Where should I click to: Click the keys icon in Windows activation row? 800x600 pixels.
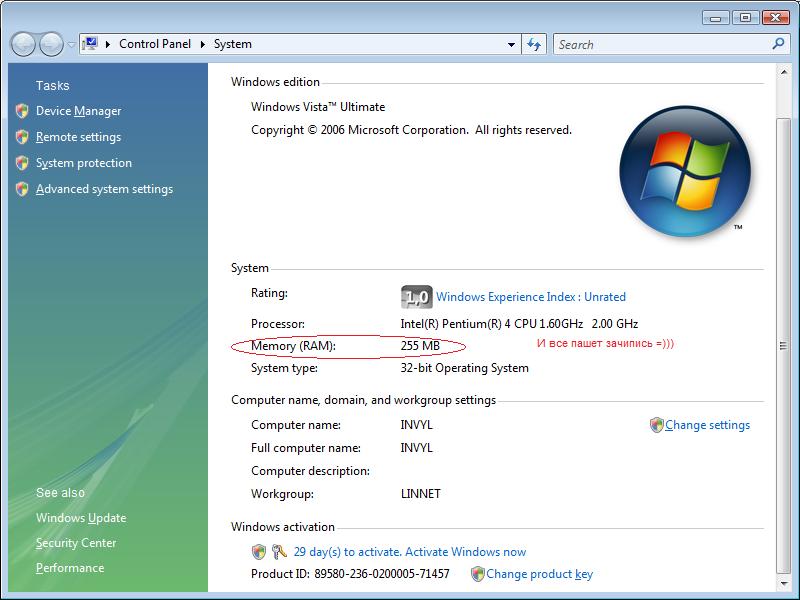coord(279,552)
